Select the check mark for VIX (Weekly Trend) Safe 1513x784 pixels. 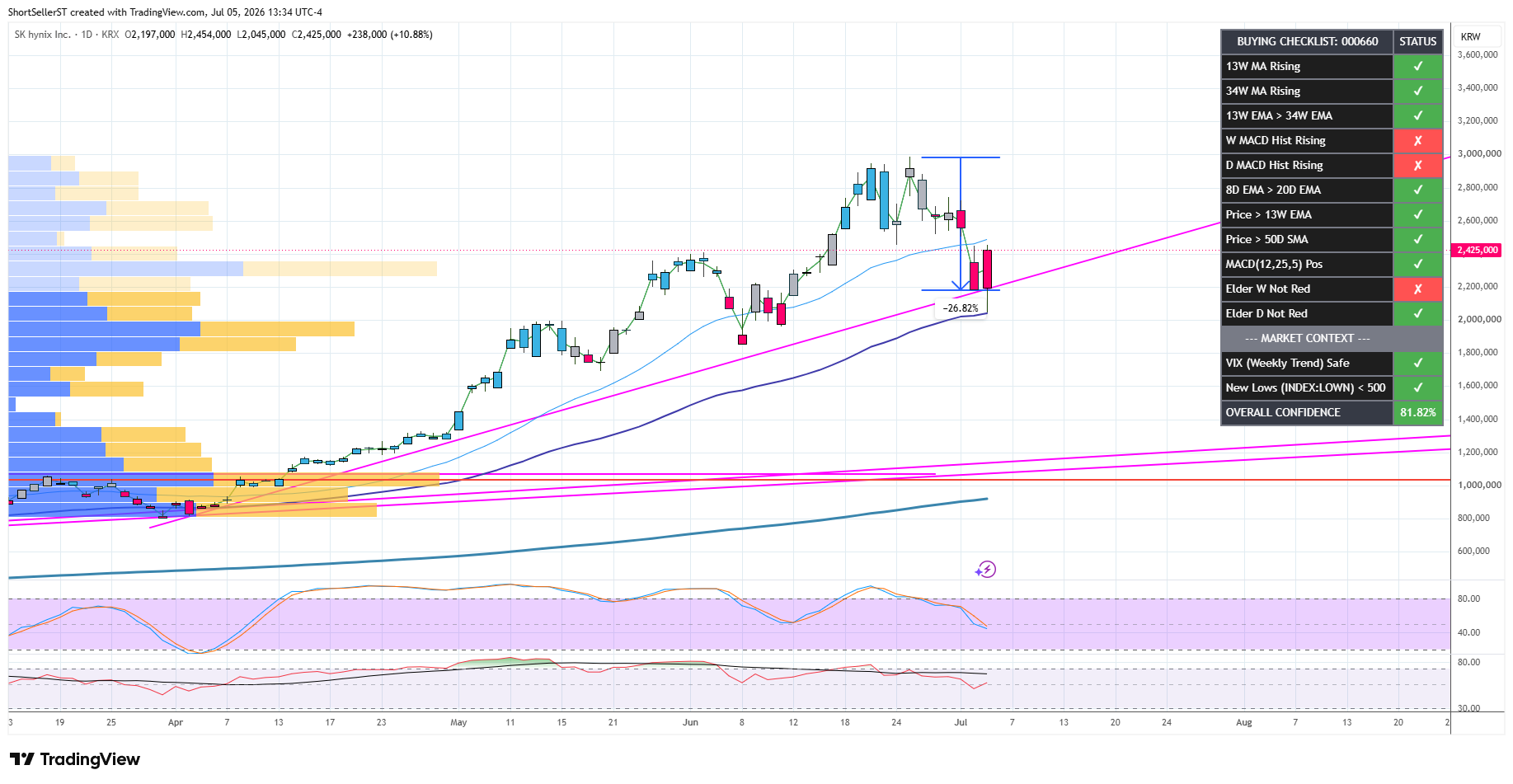pos(1418,363)
